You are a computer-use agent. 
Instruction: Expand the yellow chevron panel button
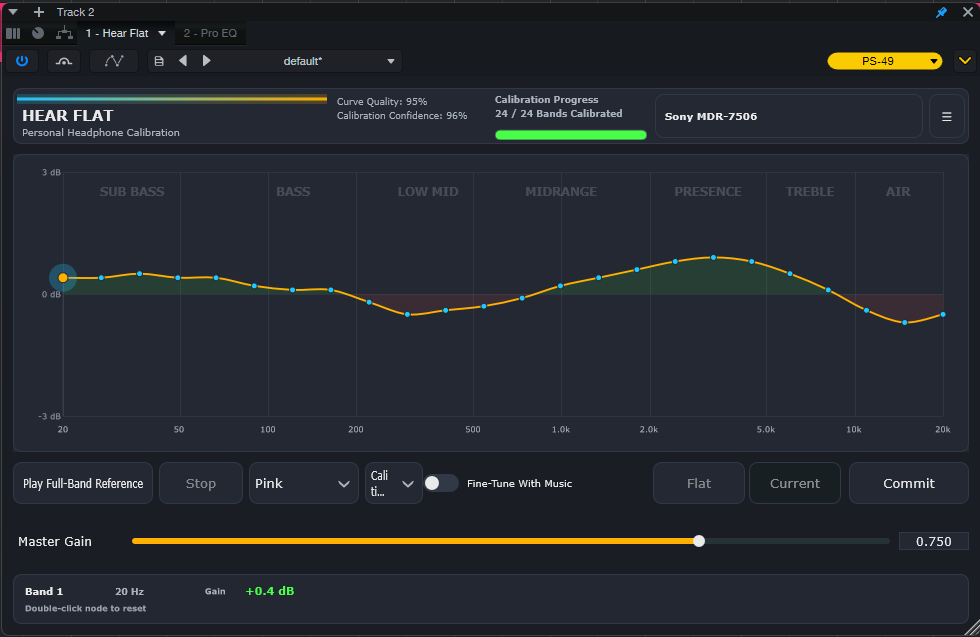click(x=964, y=61)
